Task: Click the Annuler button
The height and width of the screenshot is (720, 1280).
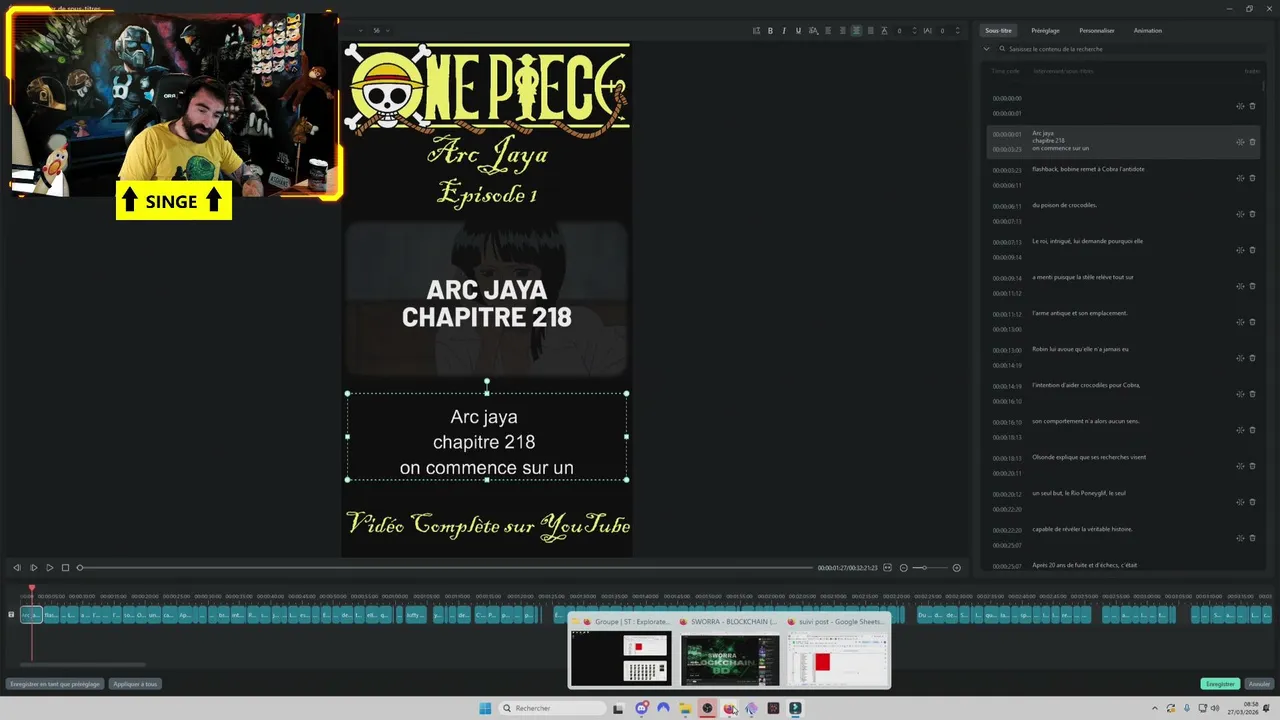Action: [x=1260, y=684]
